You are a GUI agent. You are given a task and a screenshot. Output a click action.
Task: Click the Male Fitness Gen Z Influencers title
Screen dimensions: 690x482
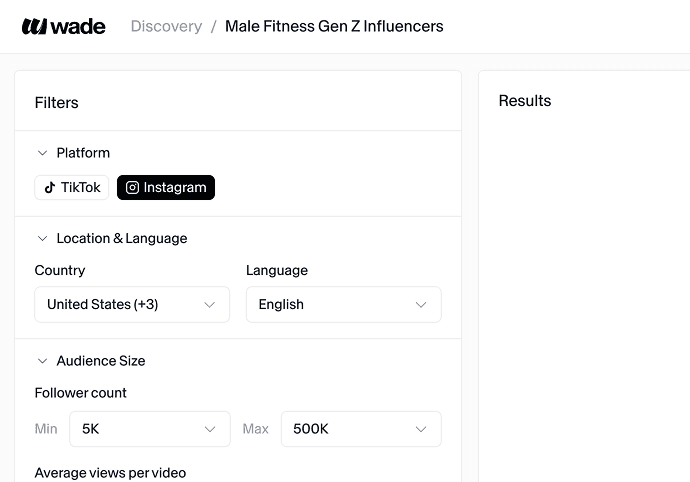(334, 26)
